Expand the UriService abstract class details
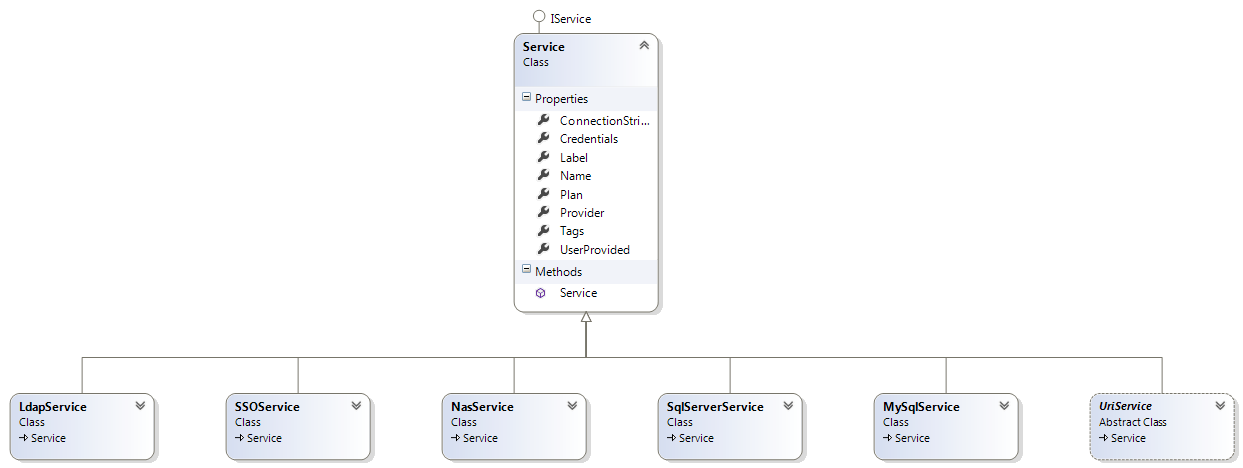Screen dimensions: 1243x468 [x=1220, y=406]
